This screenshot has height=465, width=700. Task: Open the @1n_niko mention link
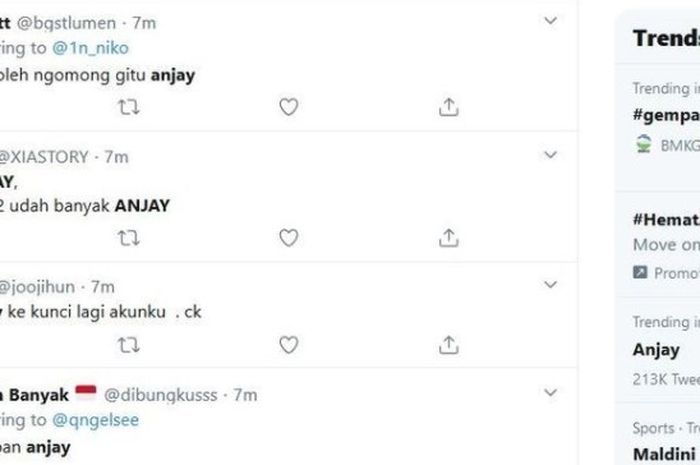(x=90, y=48)
